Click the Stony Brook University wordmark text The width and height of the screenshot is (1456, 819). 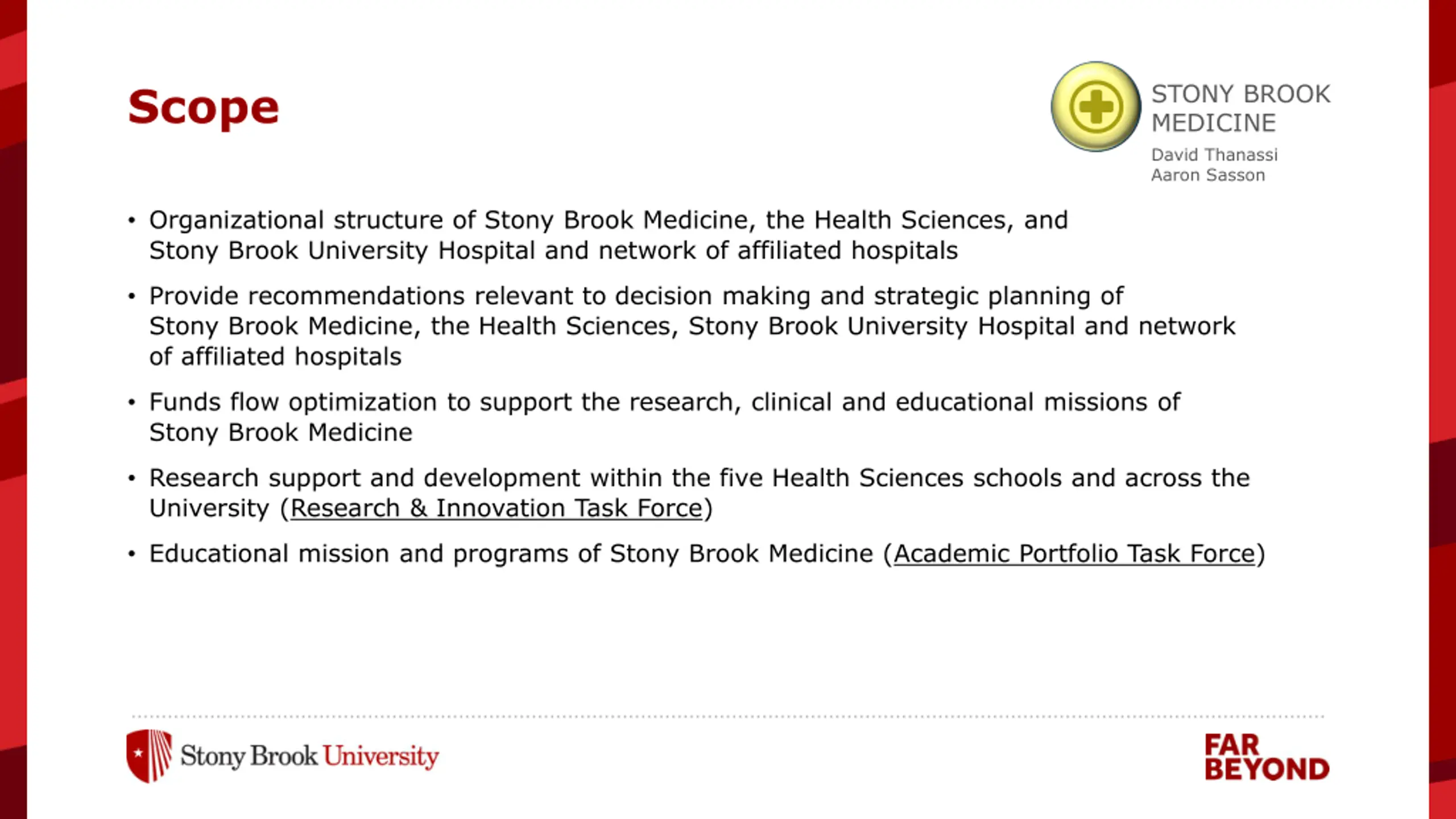pyautogui.click(x=309, y=756)
